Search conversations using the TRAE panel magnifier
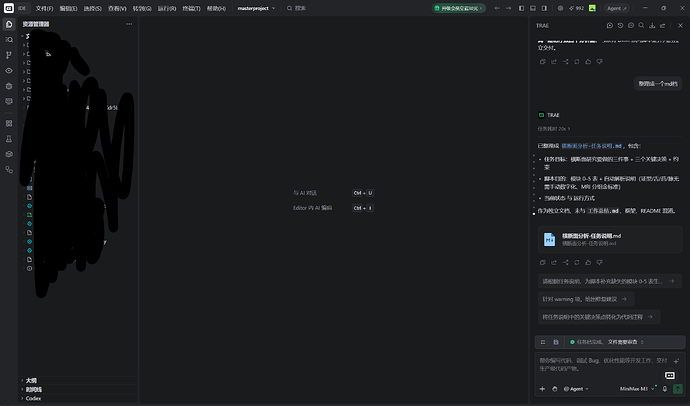 [x=641, y=26]
